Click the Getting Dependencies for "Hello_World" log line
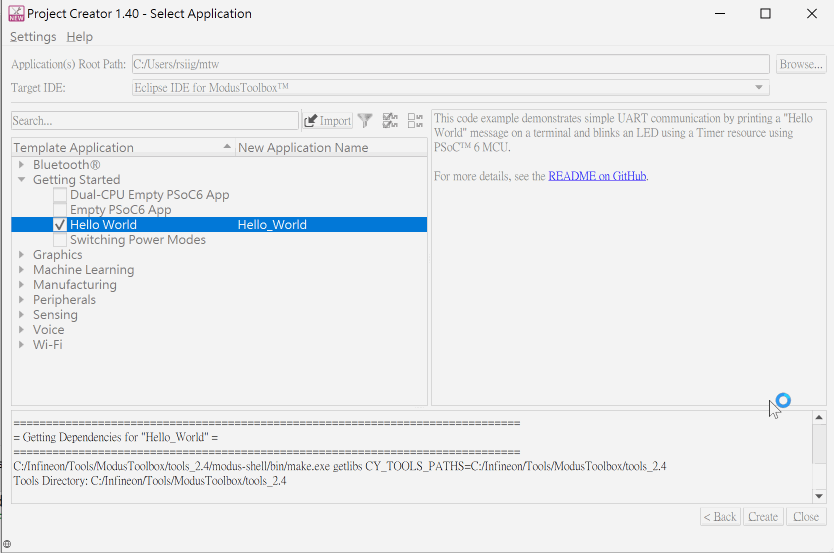The height and width of the screenshot is (553, 834). coord(116,437)
